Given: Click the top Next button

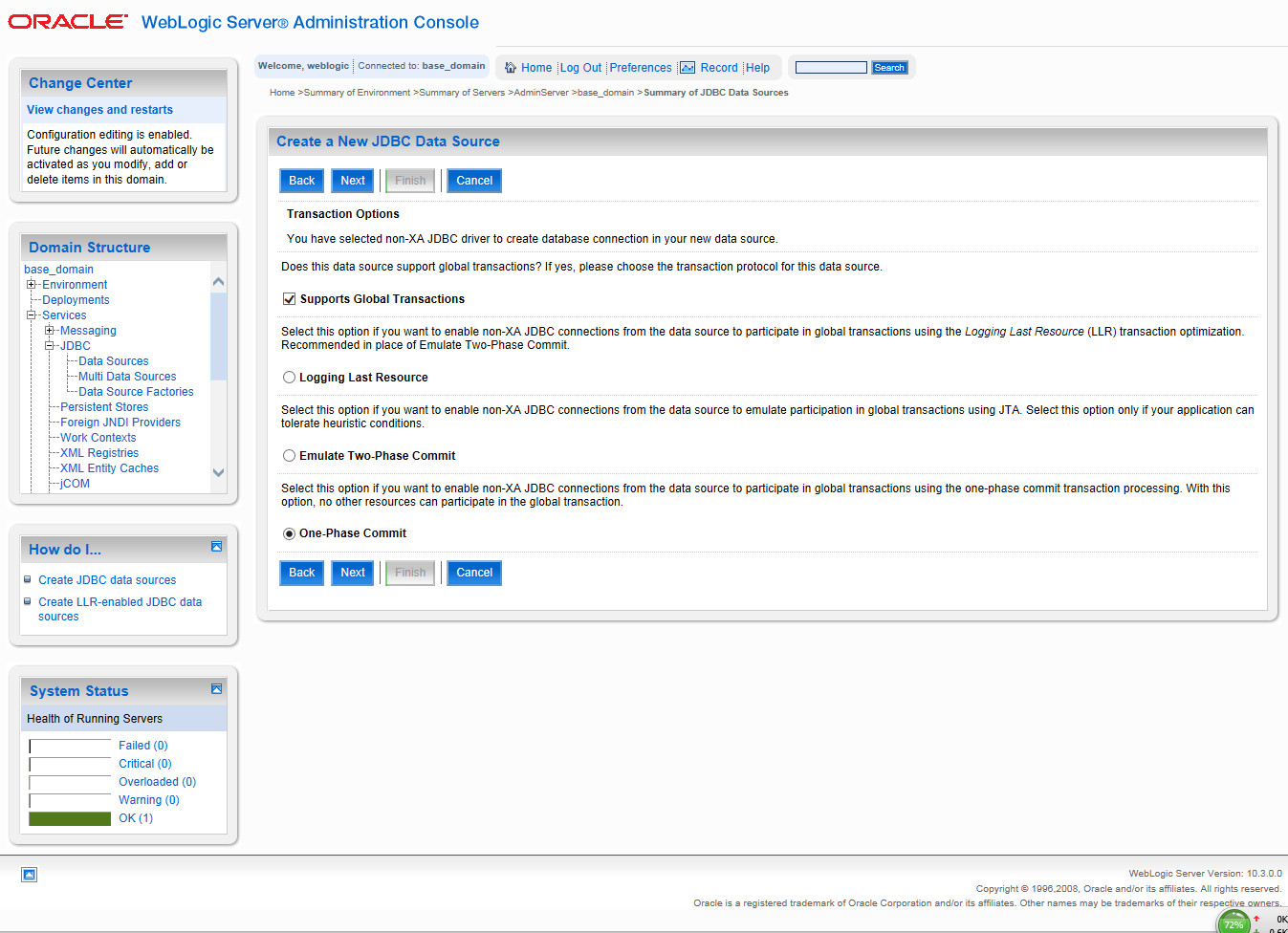Looking at the screenshot, I should [353, 181].
